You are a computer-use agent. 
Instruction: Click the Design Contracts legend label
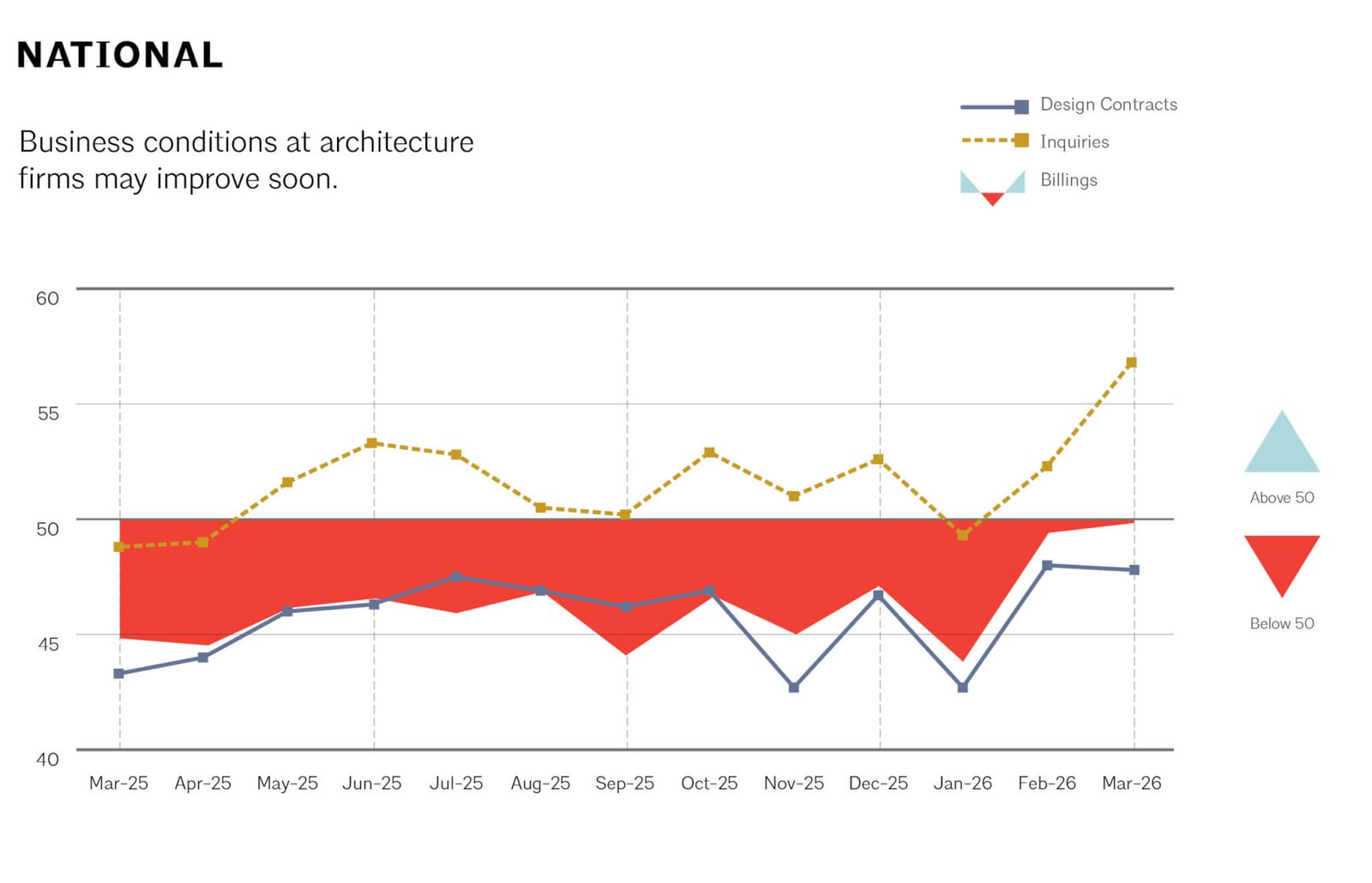coord(1108,105)
